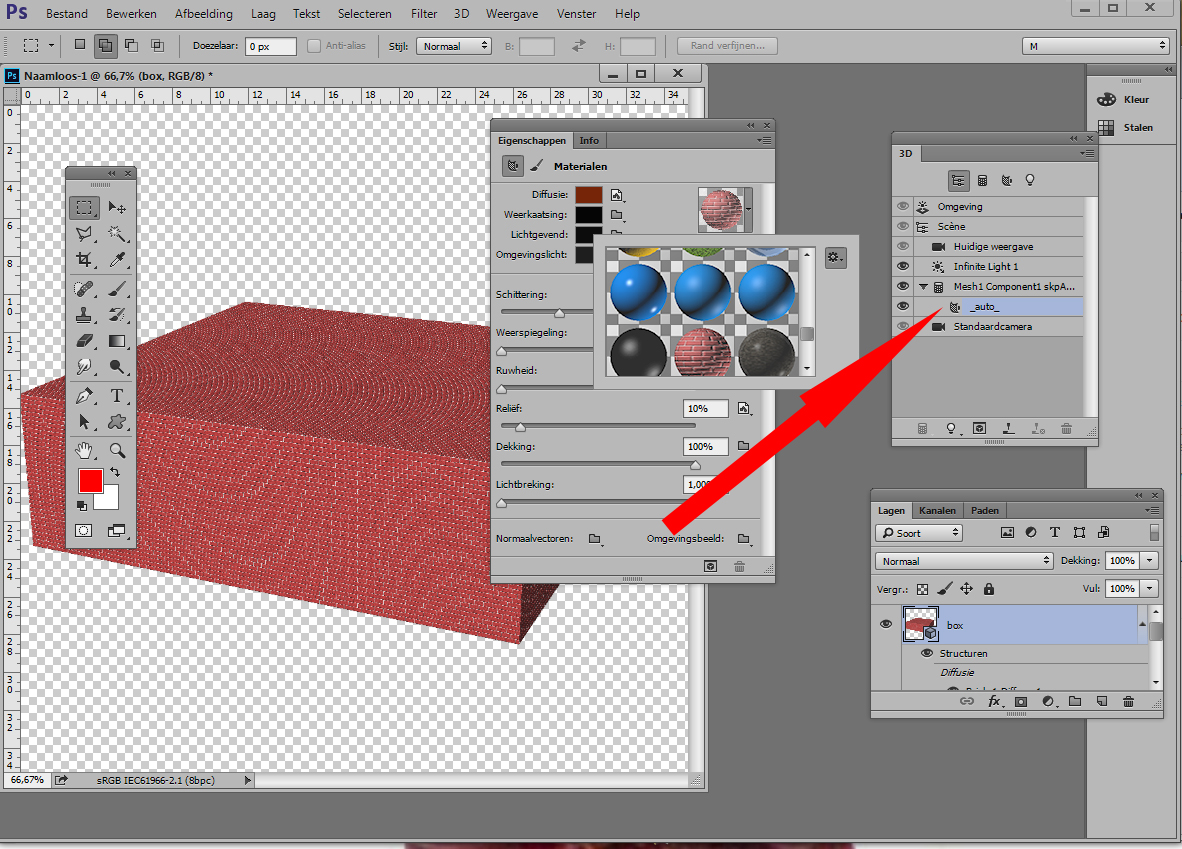This screenshot has width=1182, height=849.
Task: Switch to the Kanalen tab
Action: [937, 510]
